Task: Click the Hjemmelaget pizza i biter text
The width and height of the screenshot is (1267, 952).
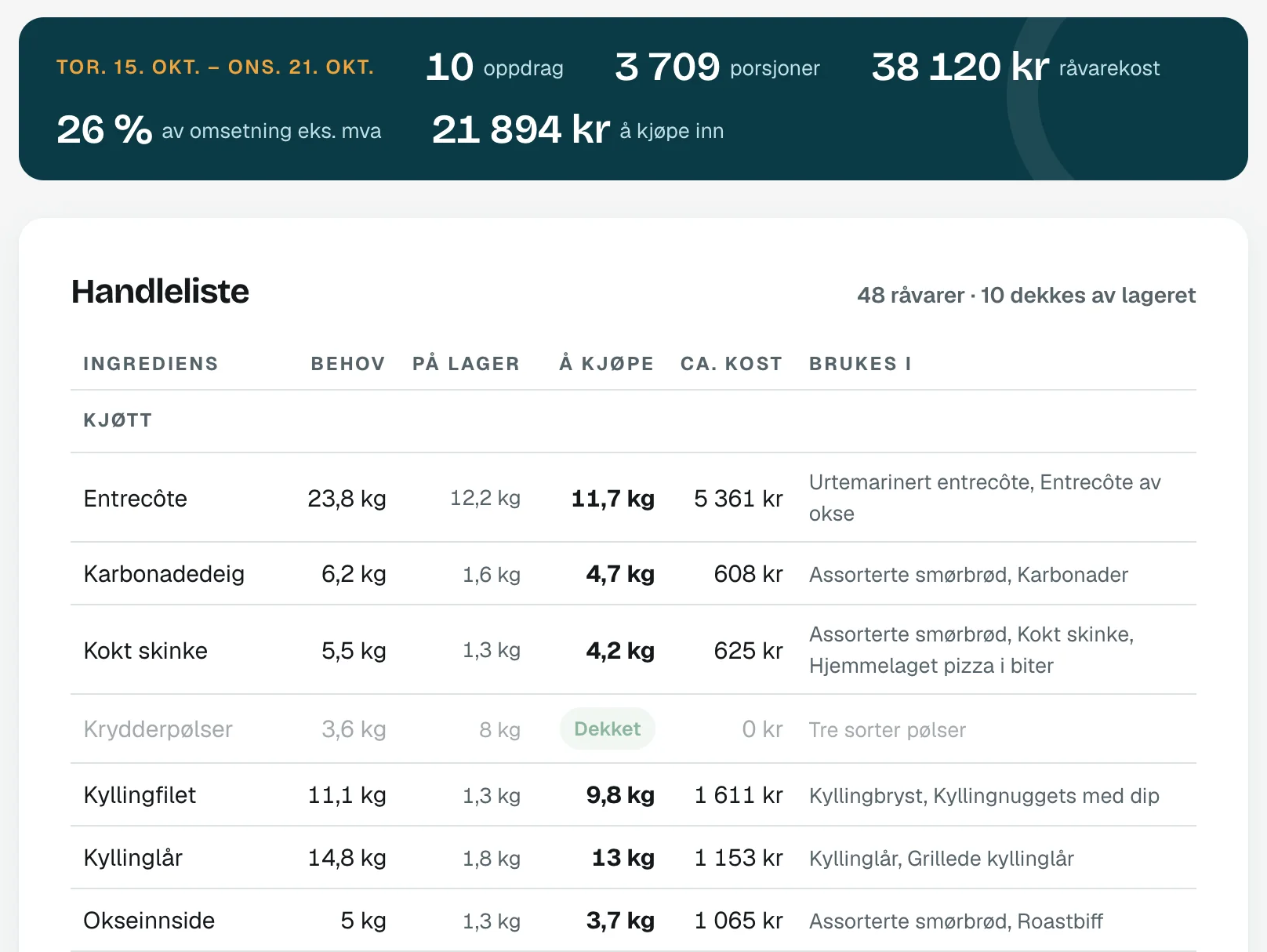Action: pyautogui.click(x=931, y=666)
